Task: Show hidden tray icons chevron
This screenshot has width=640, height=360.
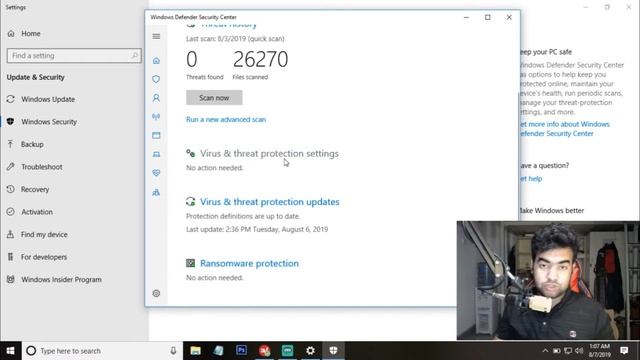Action: click(545, 351)
